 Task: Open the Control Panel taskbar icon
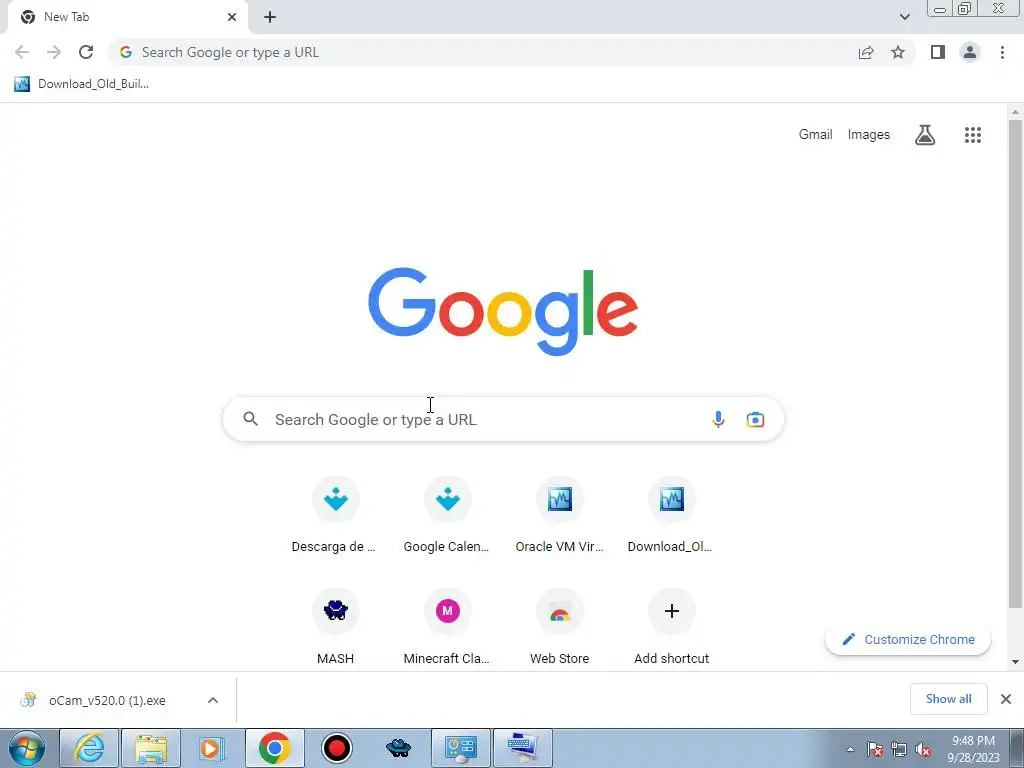coord(461,748)
